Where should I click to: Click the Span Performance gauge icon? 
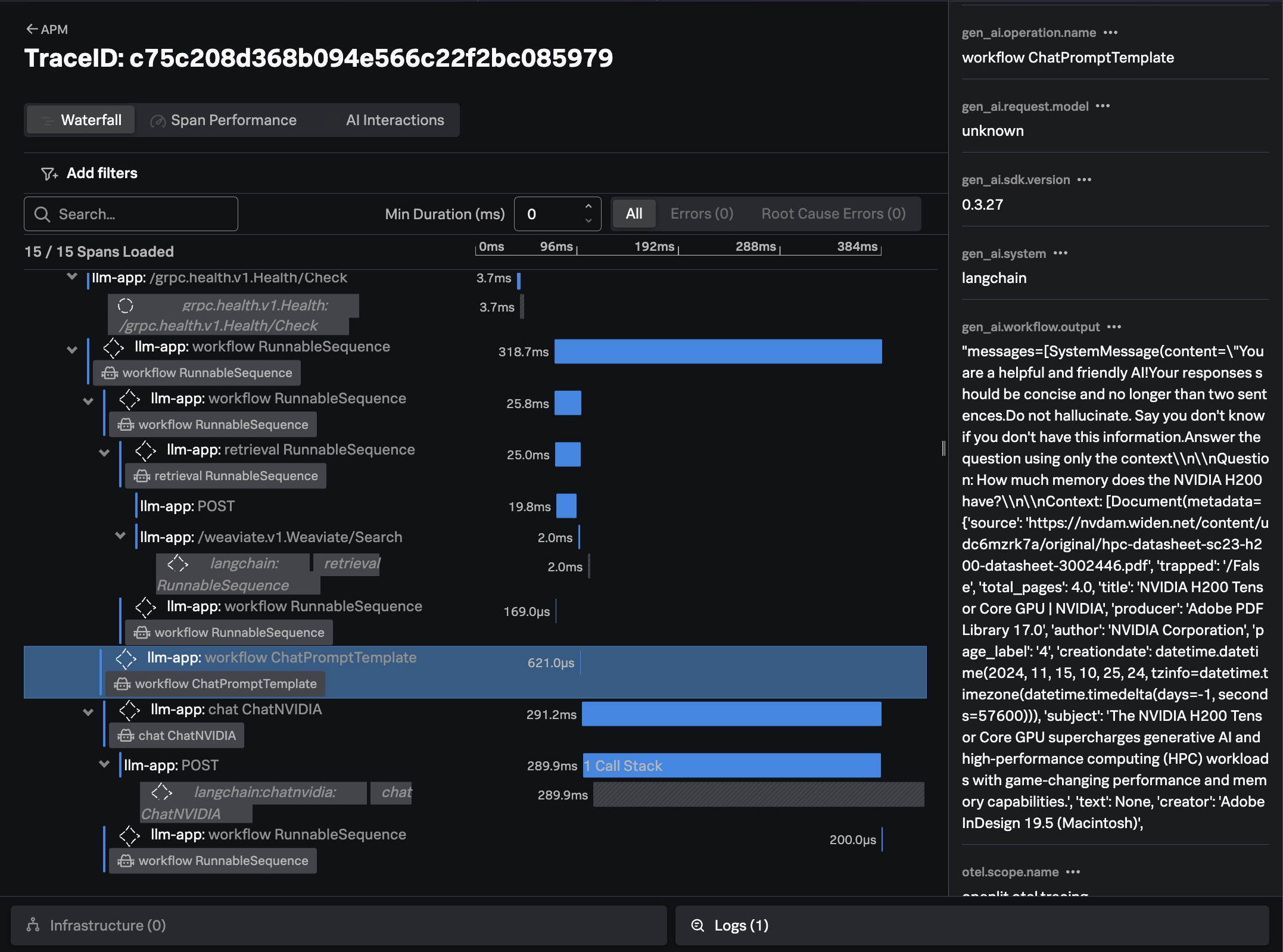[x=158, y=121]
